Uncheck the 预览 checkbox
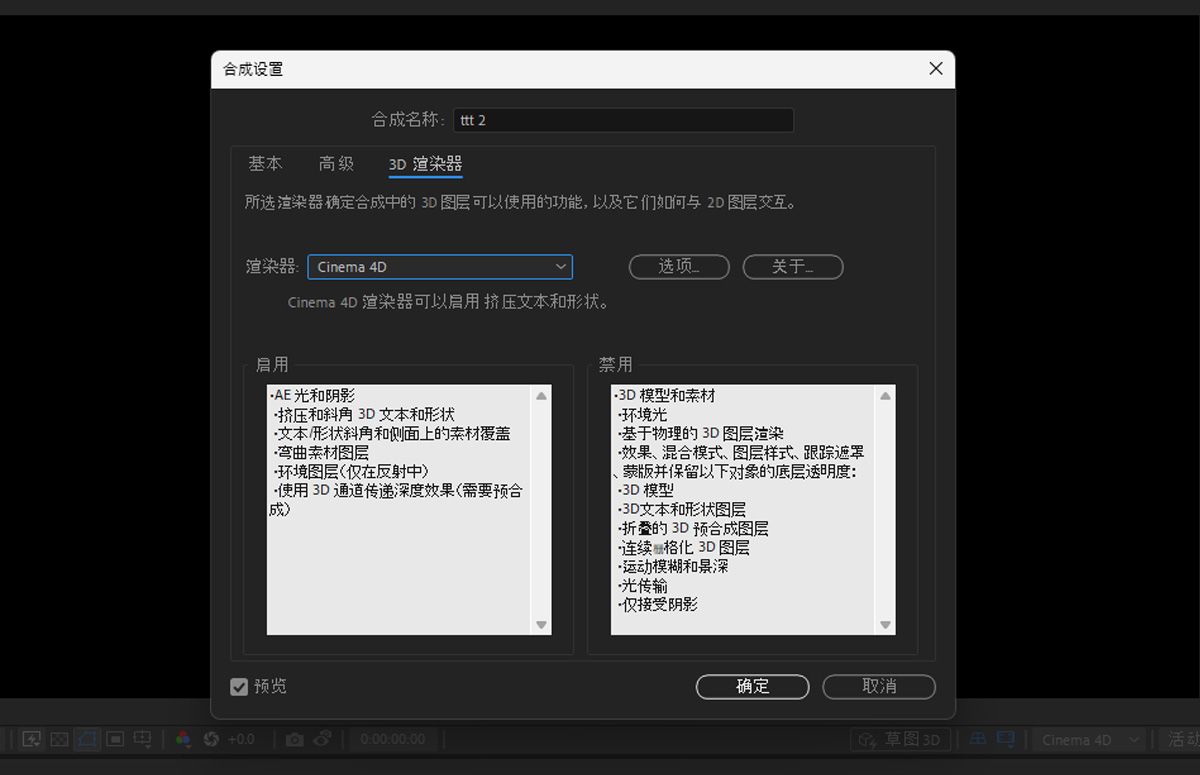1200x775 pixels. tap(238, 686)
